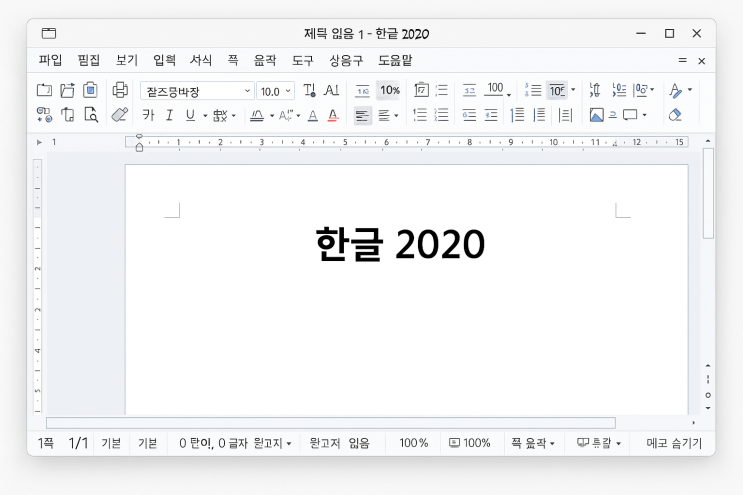Open the 보기 menu

click(127, 60)
